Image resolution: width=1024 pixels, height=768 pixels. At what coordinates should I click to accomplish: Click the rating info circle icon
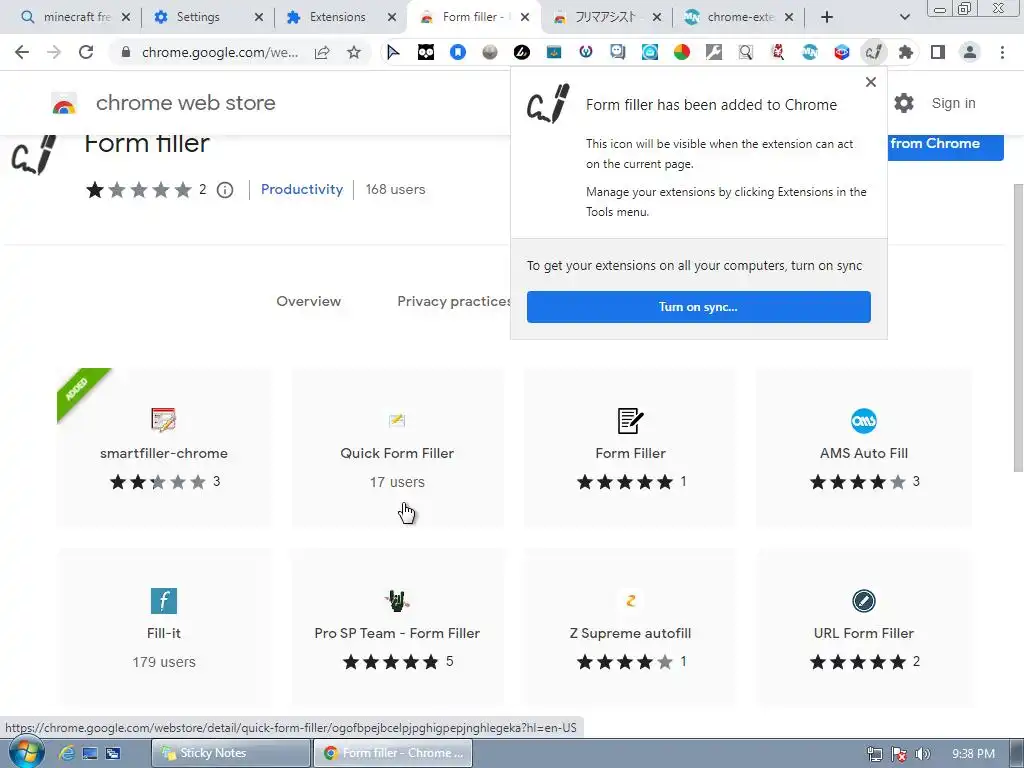pos(225,190)
